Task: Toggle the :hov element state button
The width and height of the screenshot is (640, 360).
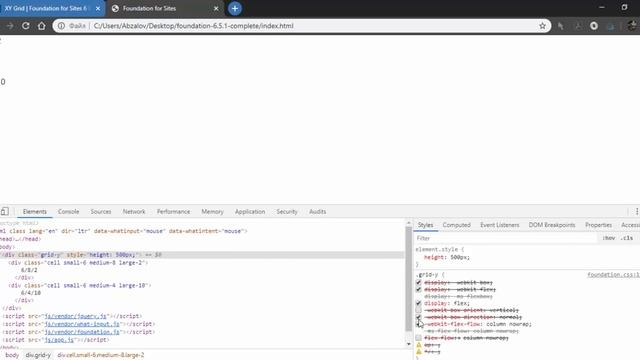Action: coord(609,238)
